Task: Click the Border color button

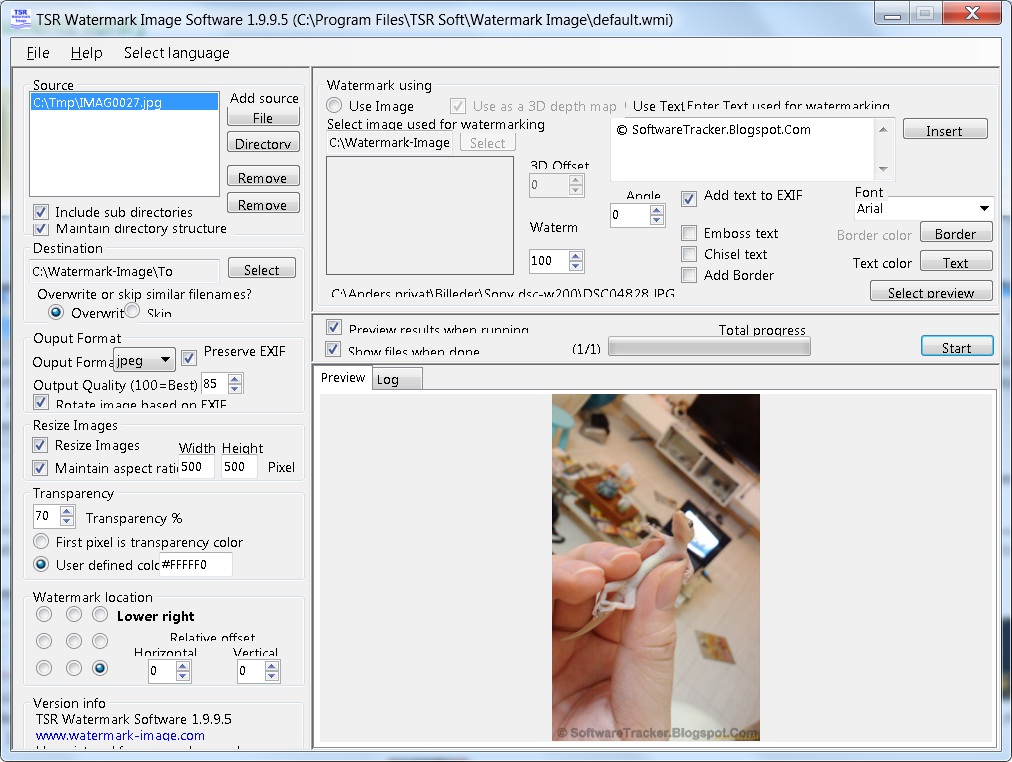Action: click(x=956, y=233)
